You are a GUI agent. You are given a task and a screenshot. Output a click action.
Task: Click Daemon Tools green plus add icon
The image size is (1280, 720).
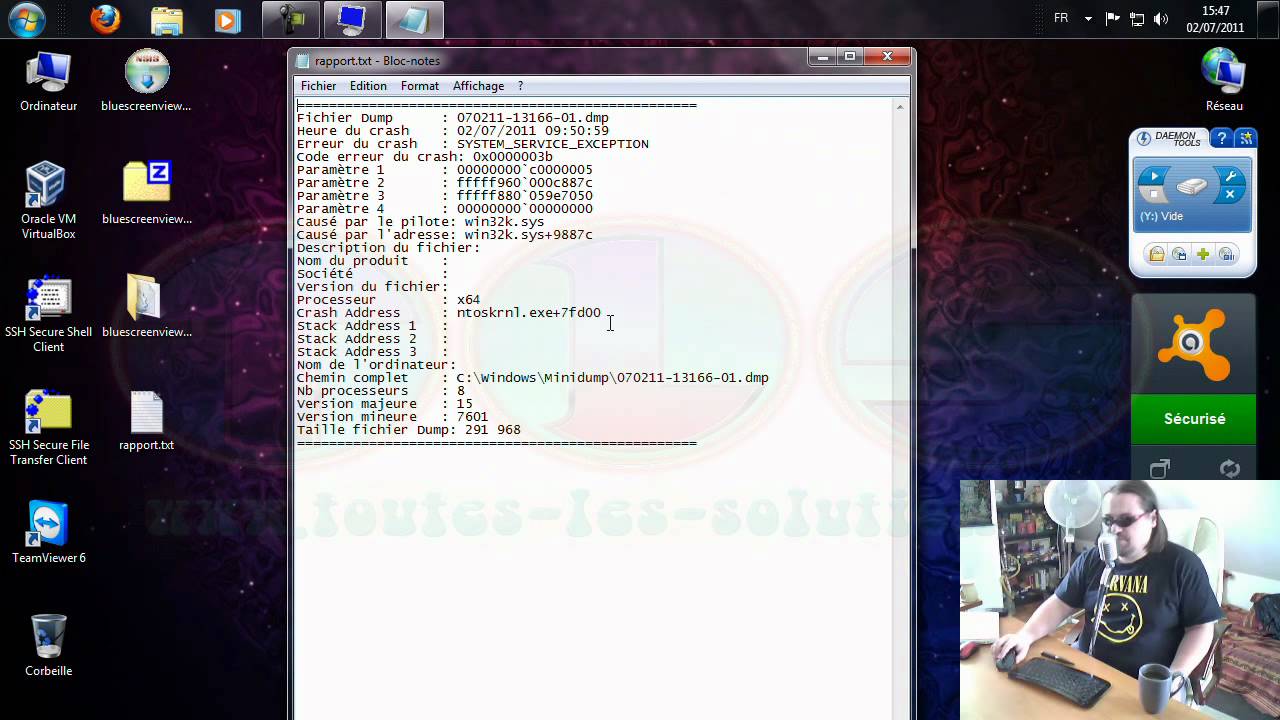(x=1203, y=254)
